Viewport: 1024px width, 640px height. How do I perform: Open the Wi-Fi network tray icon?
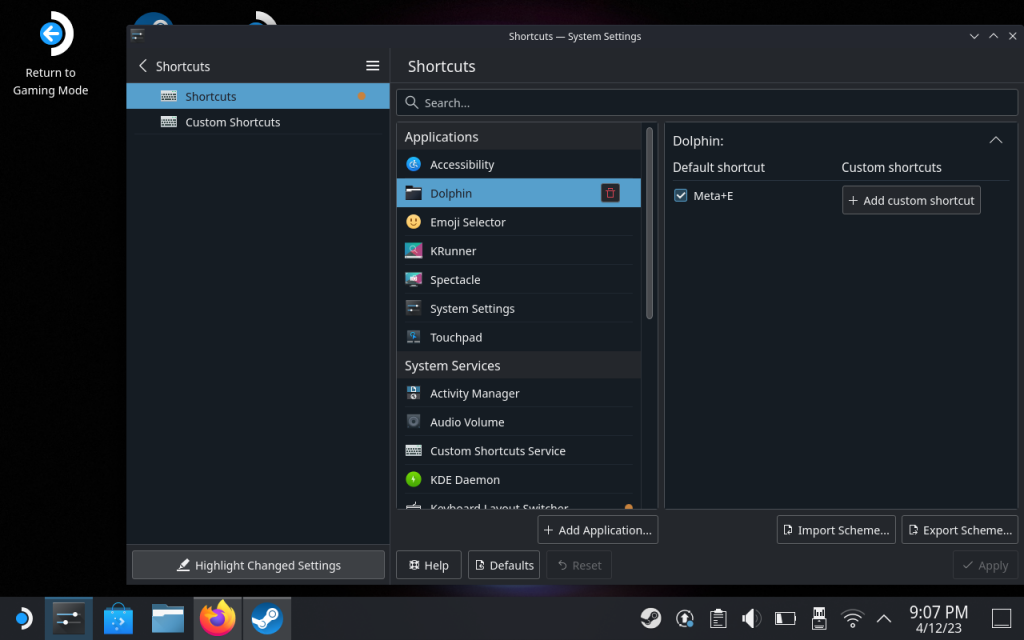point(852,619)
